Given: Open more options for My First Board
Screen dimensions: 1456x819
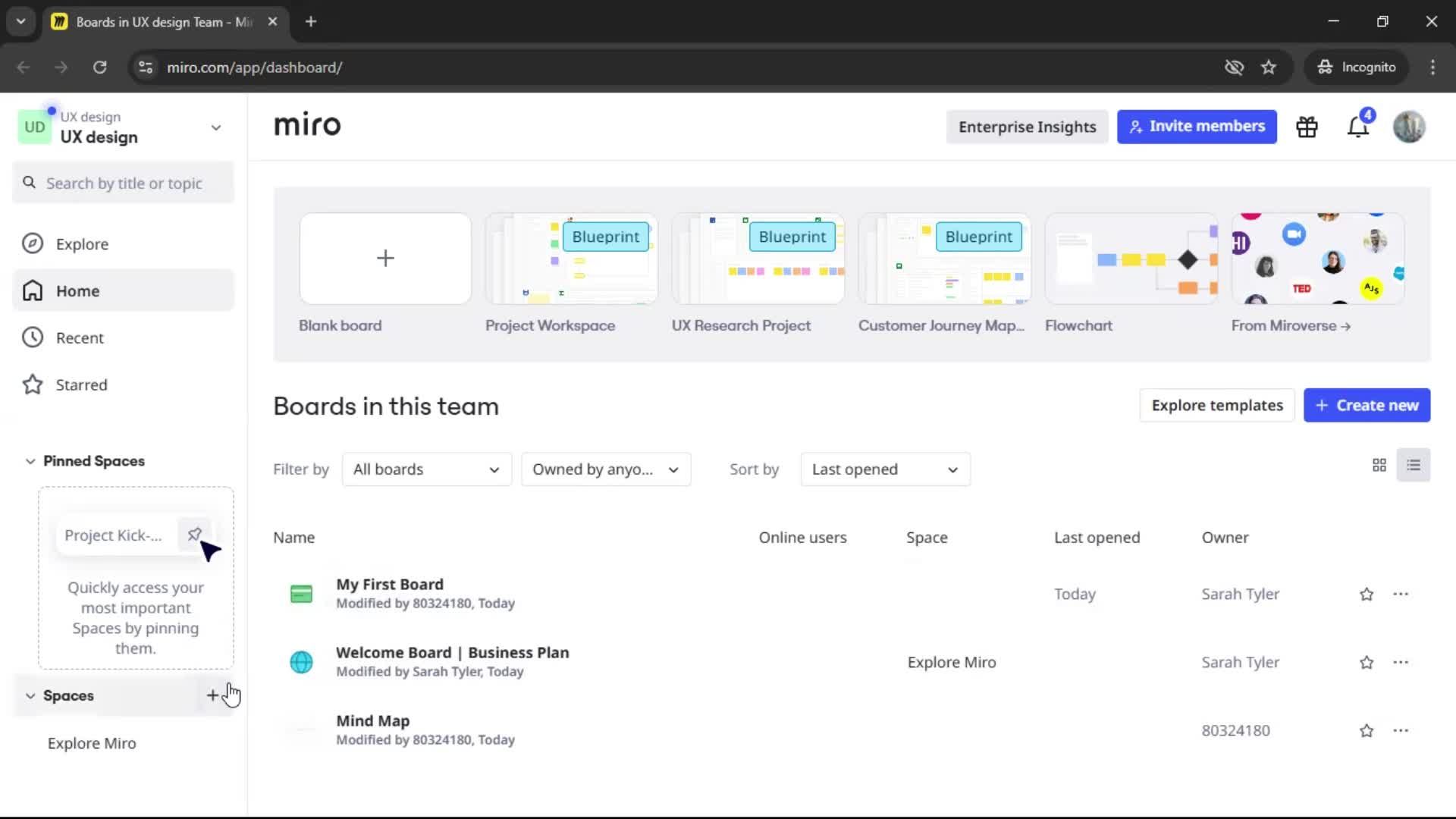Looking at the screenshot, I should click(1401, 594).
